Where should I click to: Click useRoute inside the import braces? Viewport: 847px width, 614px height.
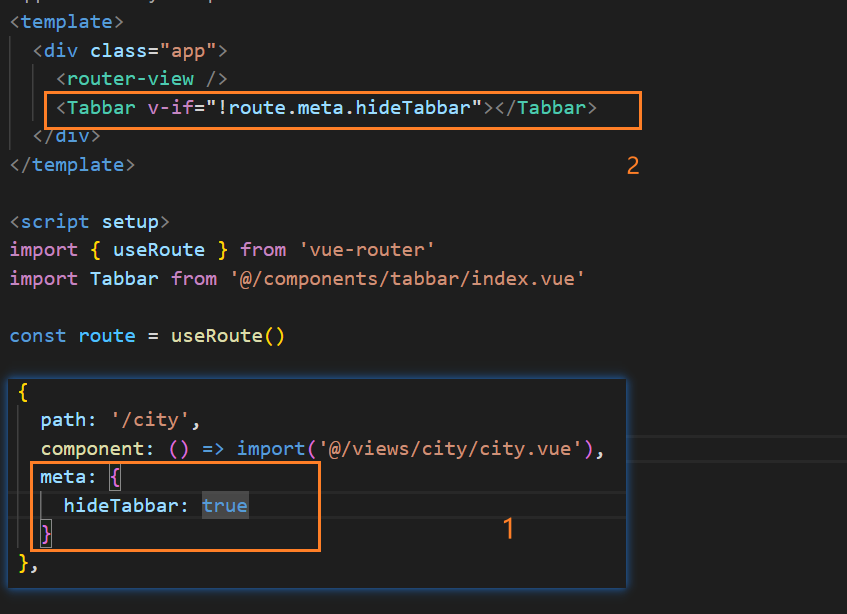pyautogui.click(x=159, y=250)
